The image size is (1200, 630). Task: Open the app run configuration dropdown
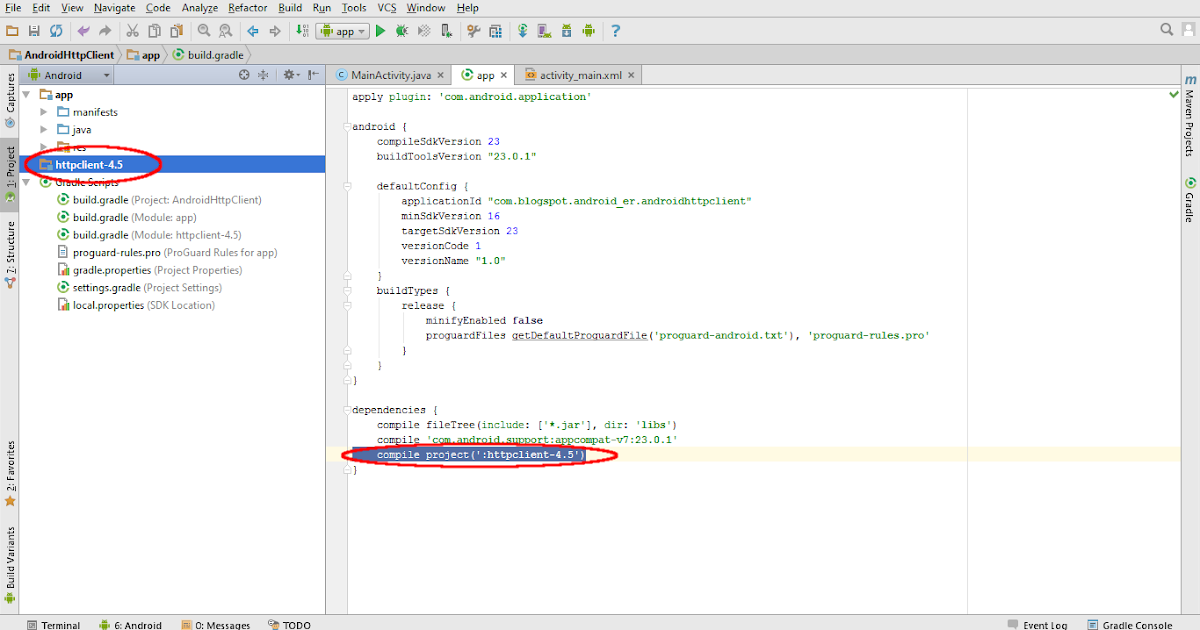pos(344,31)
